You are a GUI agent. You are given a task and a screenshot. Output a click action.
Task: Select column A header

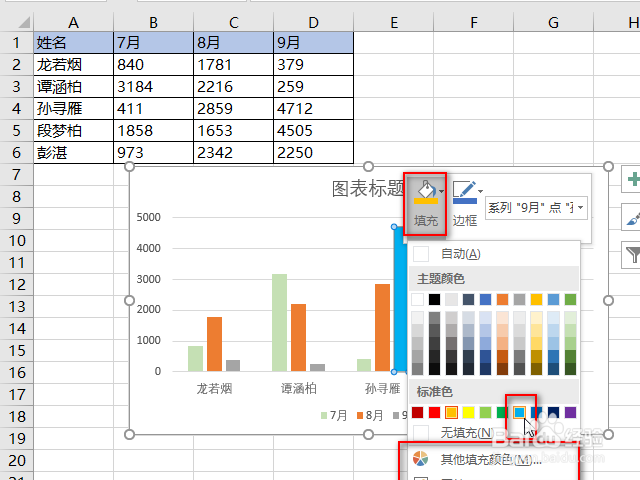click(73, 22)
